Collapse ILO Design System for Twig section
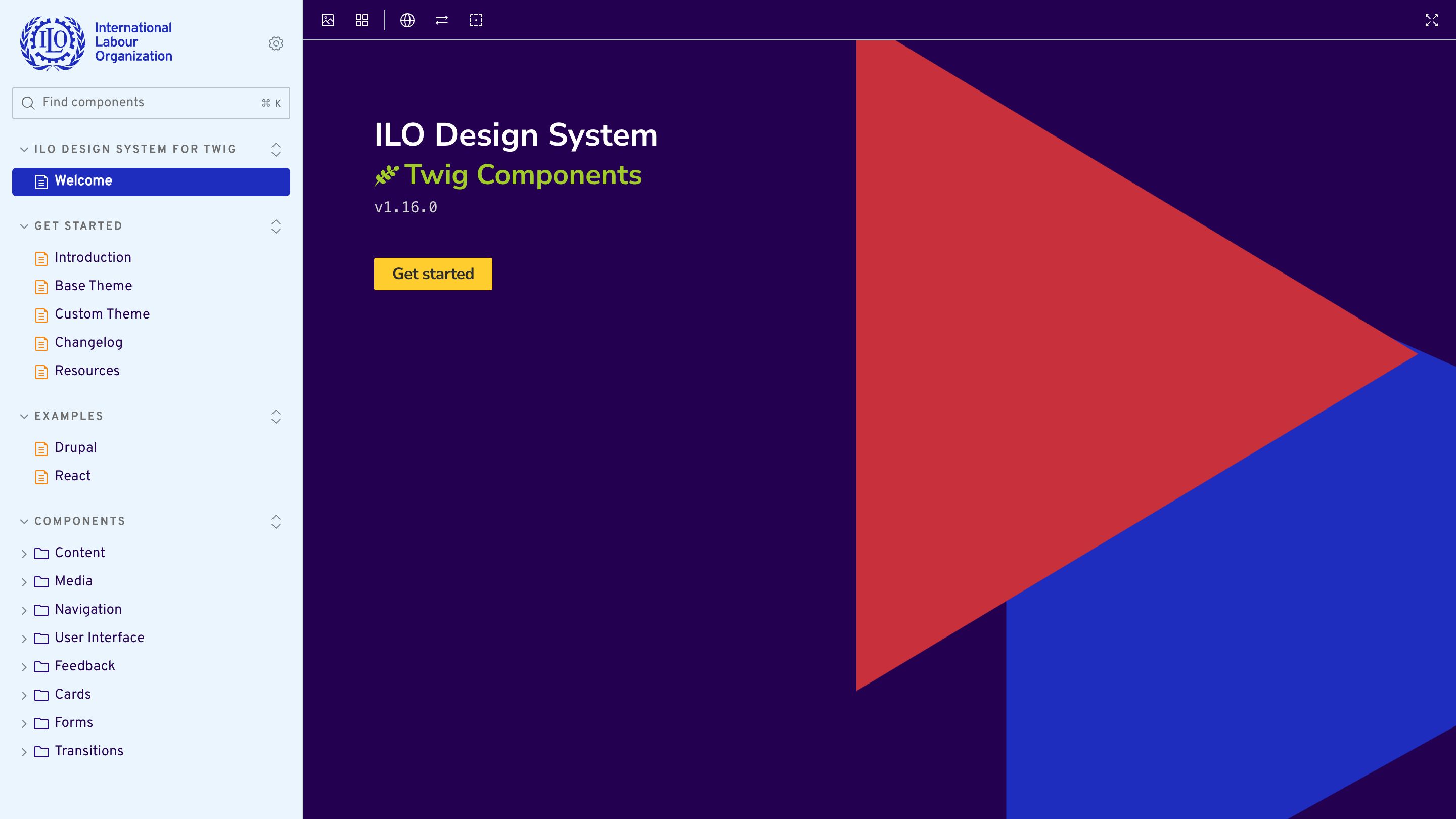1456x819 pixels. 129,149
